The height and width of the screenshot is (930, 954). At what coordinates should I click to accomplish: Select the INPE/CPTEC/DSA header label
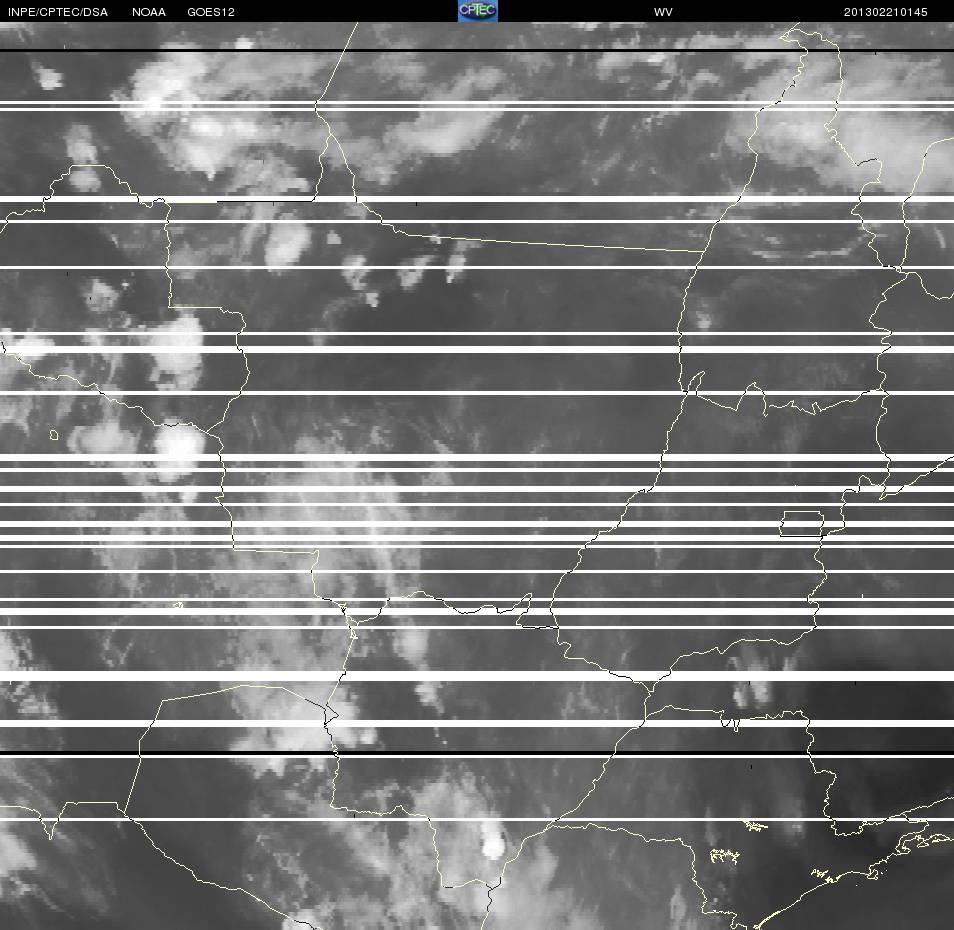(58, 12)
